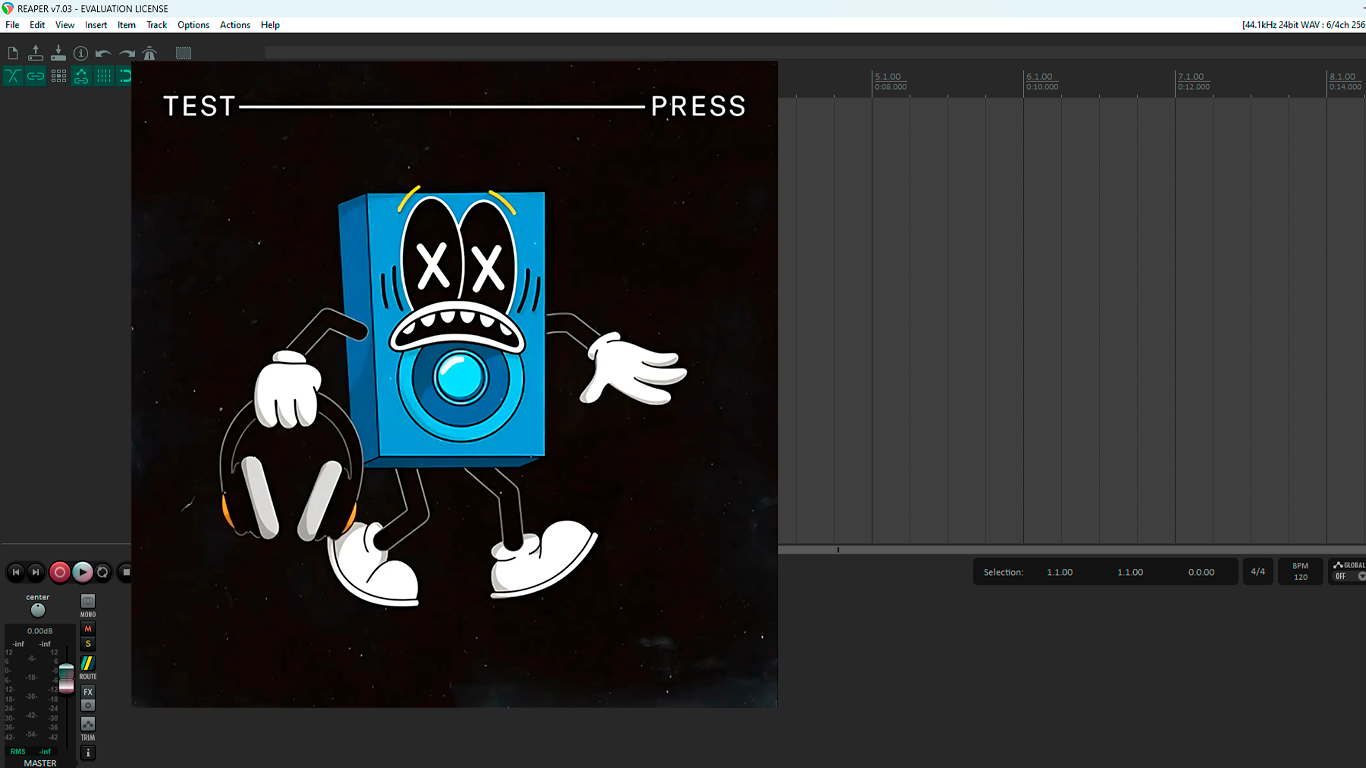Screen dimensions: 1366x768
Task: Toggle grid lines icon
Action: [x=104, y=76]
